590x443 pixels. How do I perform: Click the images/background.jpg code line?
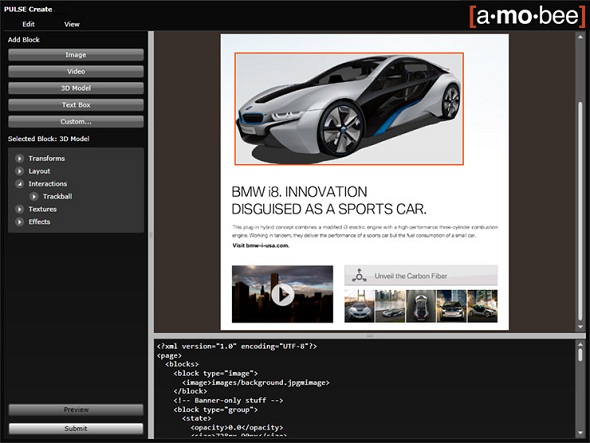(256, 382)
